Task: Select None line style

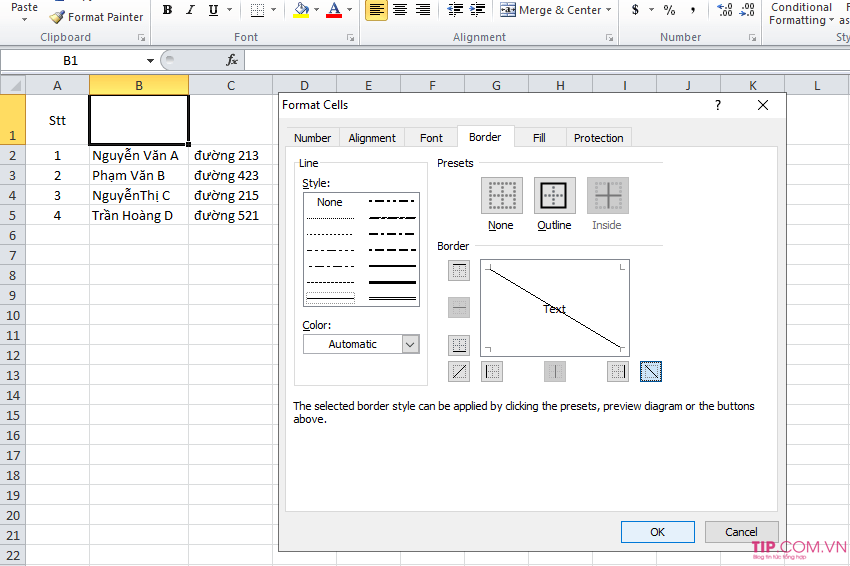Action: click(x=330, y=202)
